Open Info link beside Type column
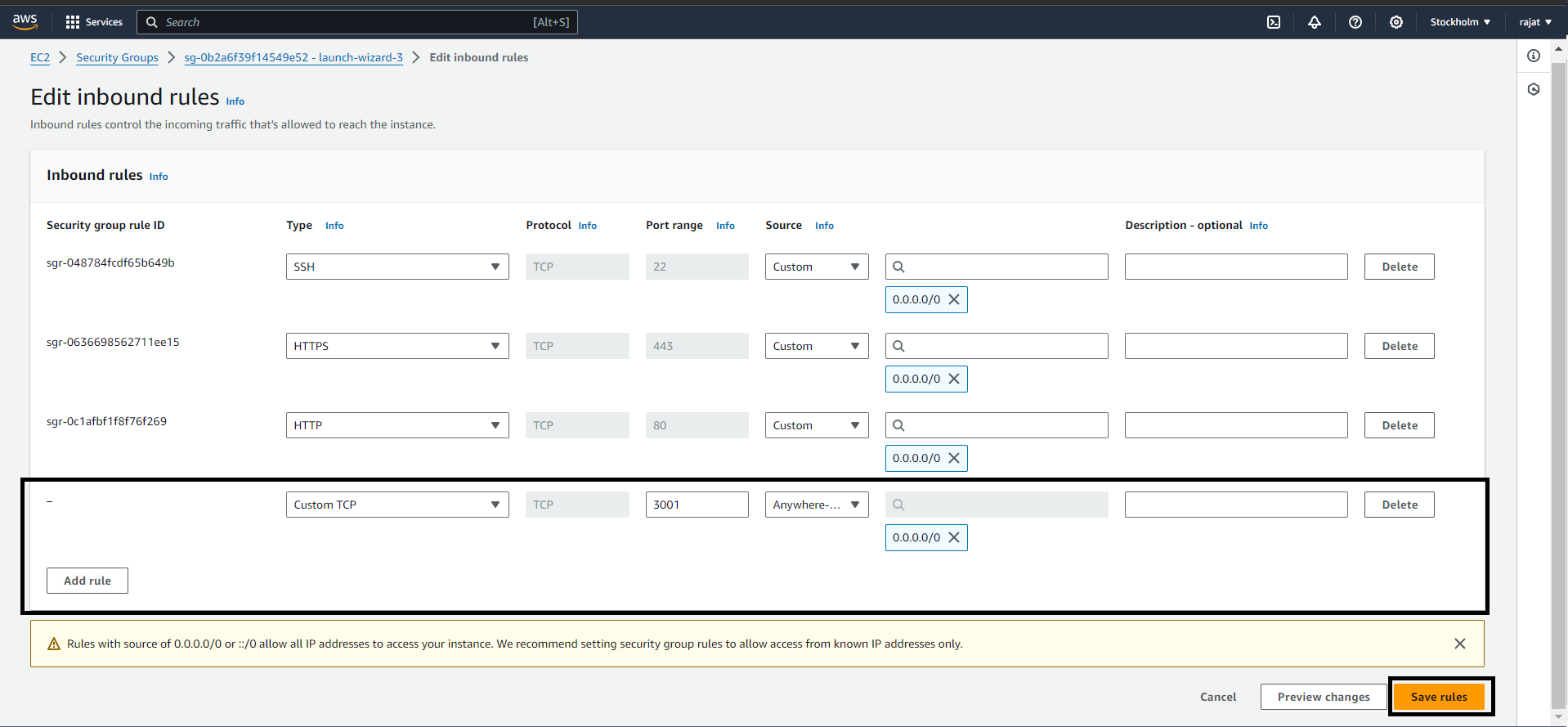The width and height of the screenshot is (1568, 727). (x=334, y=226)
